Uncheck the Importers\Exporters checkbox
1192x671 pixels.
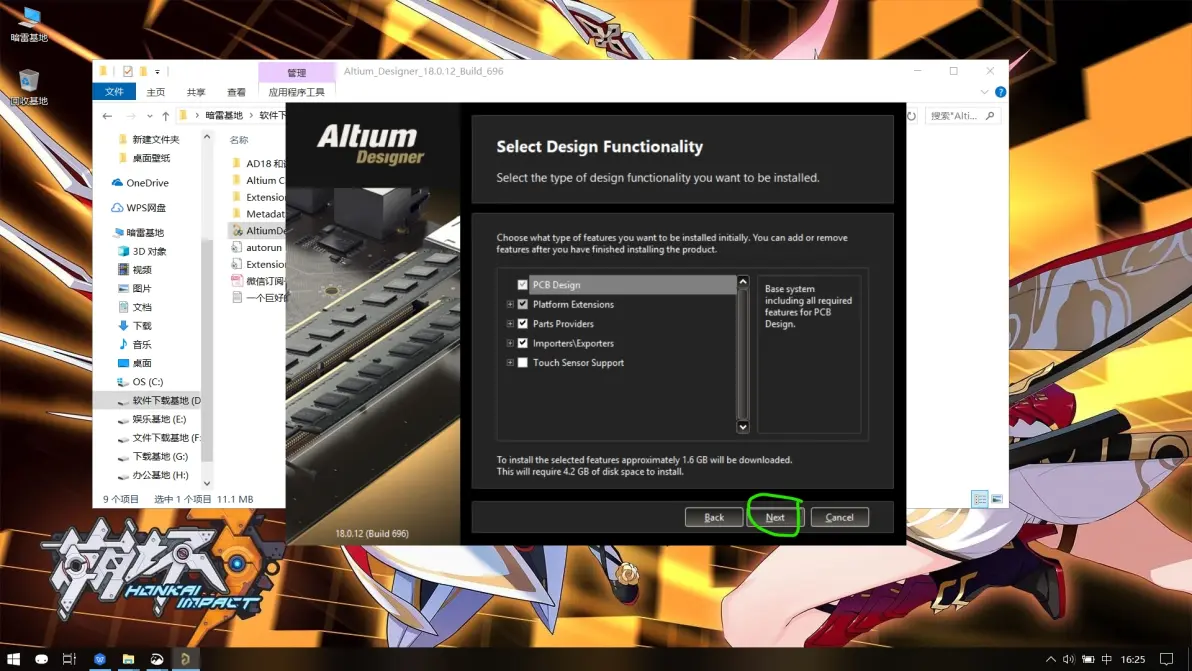pos(522,343)
